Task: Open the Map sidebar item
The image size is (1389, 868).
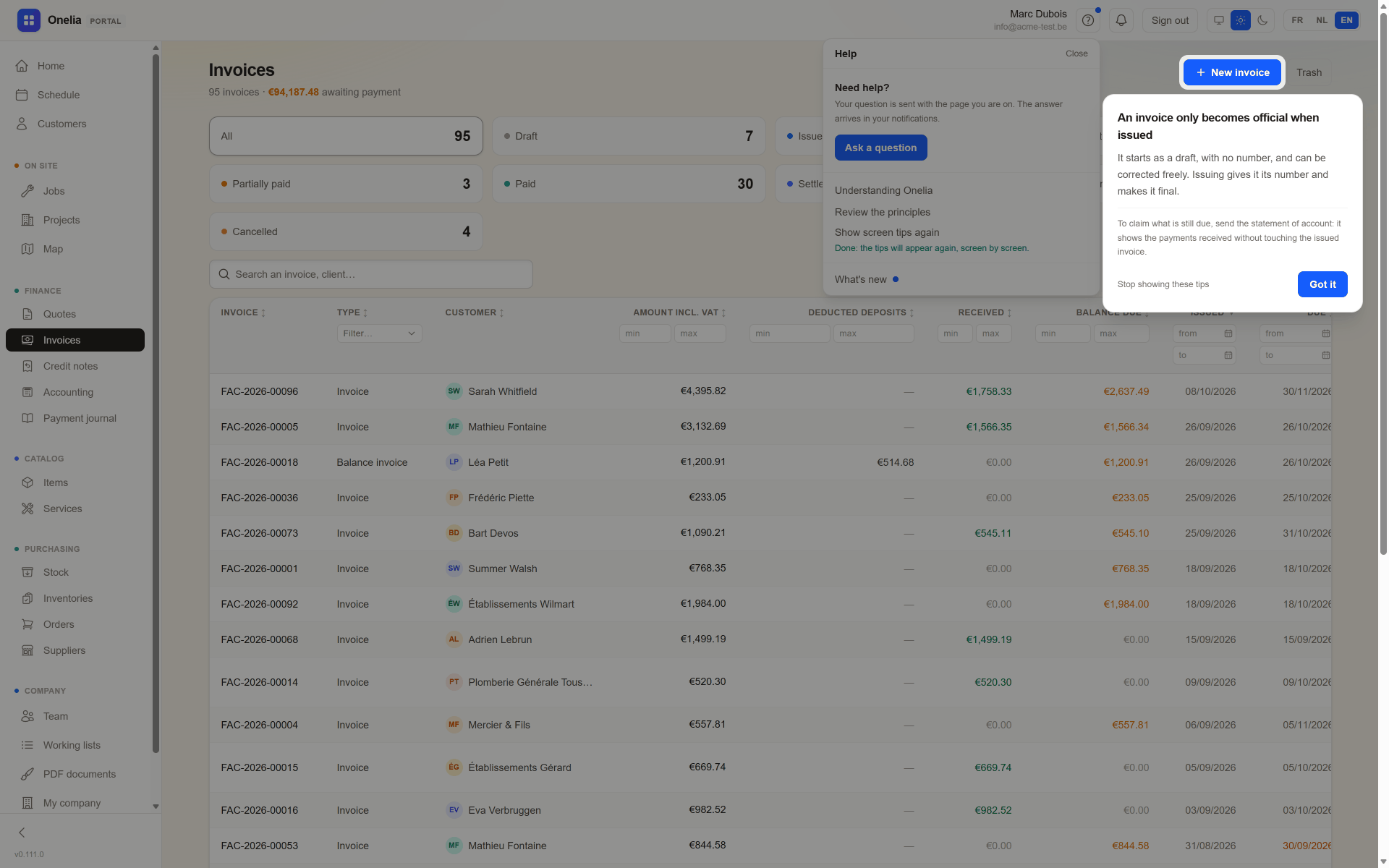Action: point(75,249)
